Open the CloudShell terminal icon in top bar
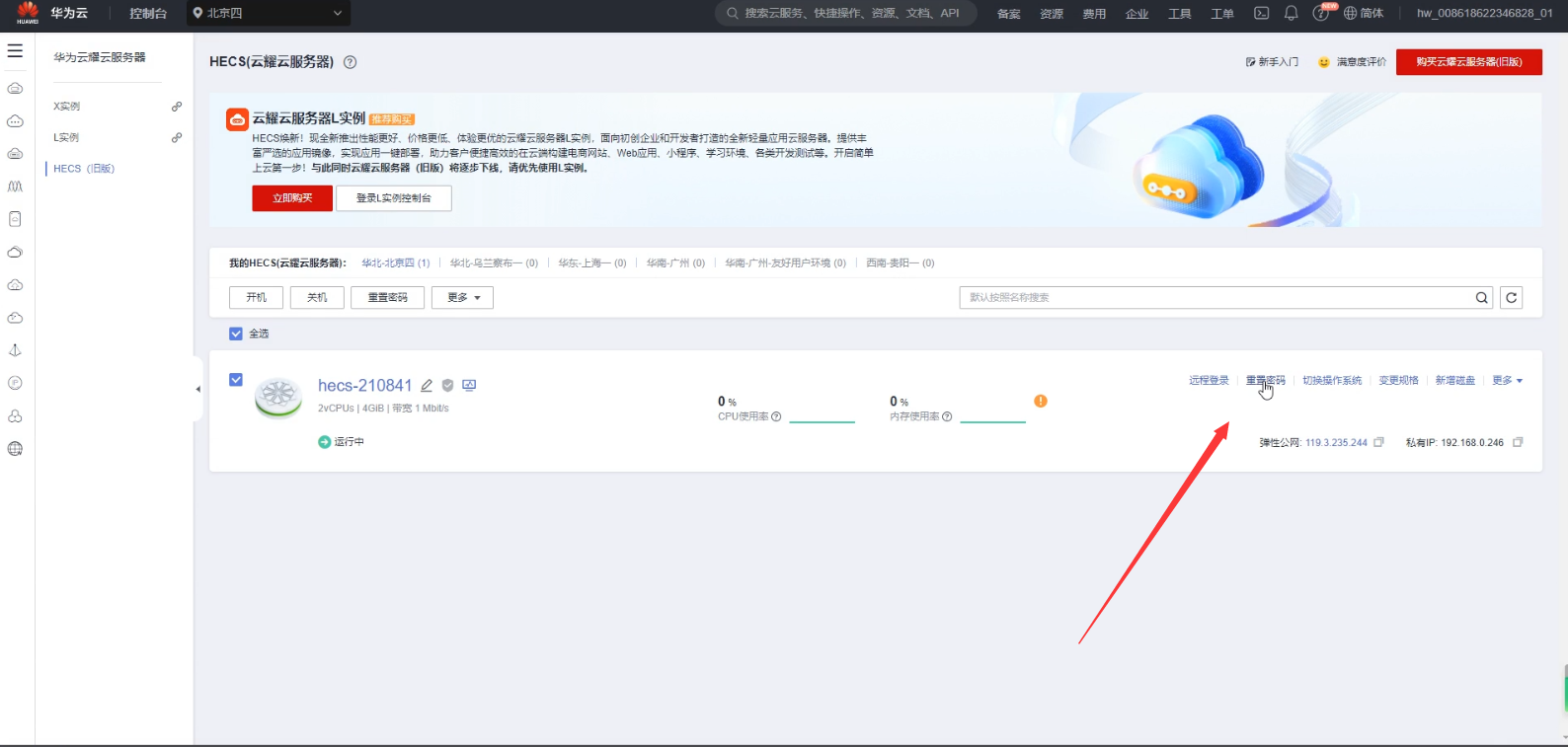 [1261, 13]
